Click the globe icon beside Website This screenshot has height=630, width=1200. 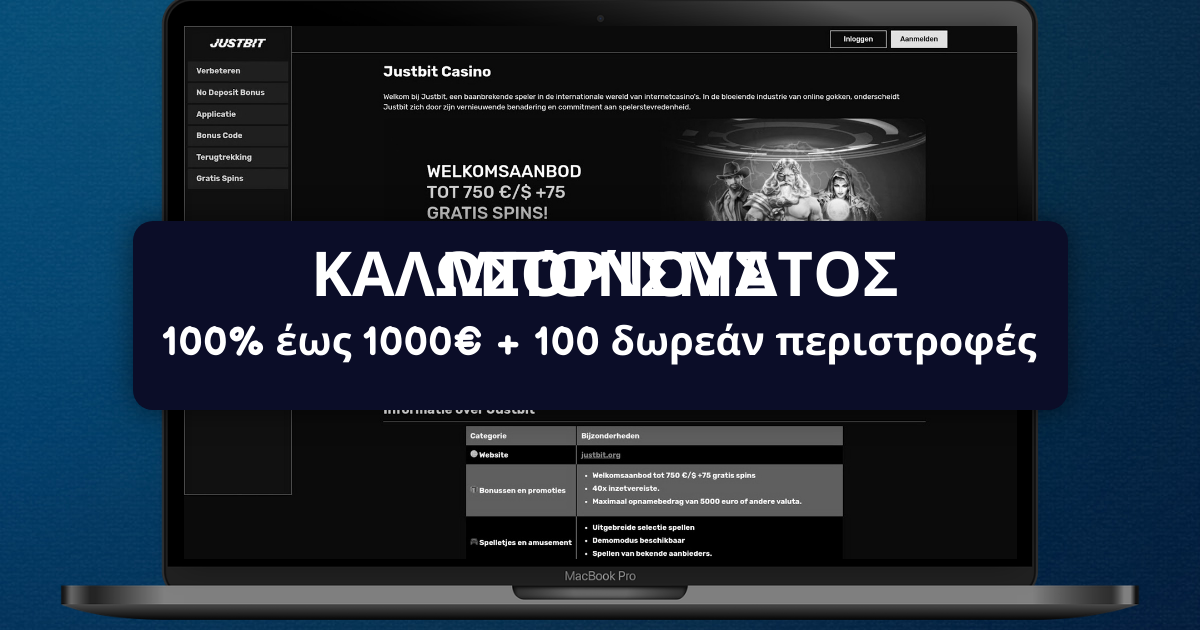[x=474, y=454]
